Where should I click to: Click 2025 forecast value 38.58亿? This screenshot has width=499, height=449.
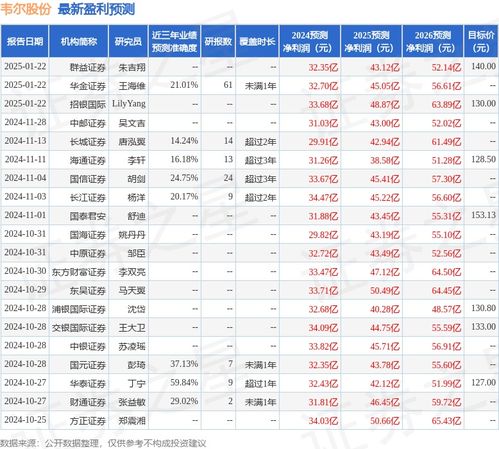click(385, 161)
